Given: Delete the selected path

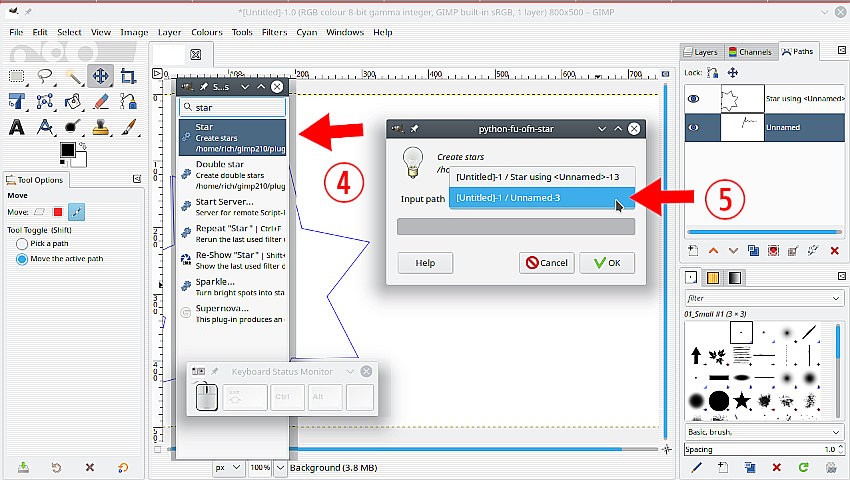Looking at the screenshot, I should tap(834, 251).
